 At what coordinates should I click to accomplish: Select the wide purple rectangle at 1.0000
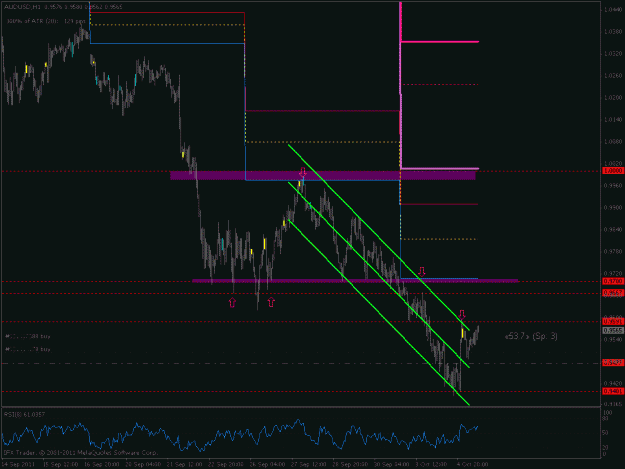[323, 175]
